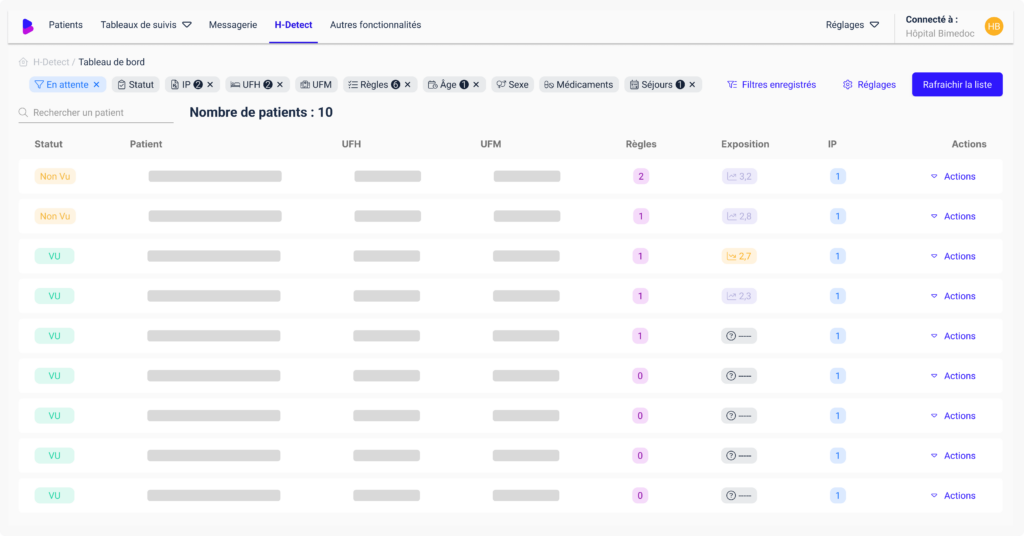Click the Rechercher un patient field
1024x536 pixels.
click(x=96, y=112)
